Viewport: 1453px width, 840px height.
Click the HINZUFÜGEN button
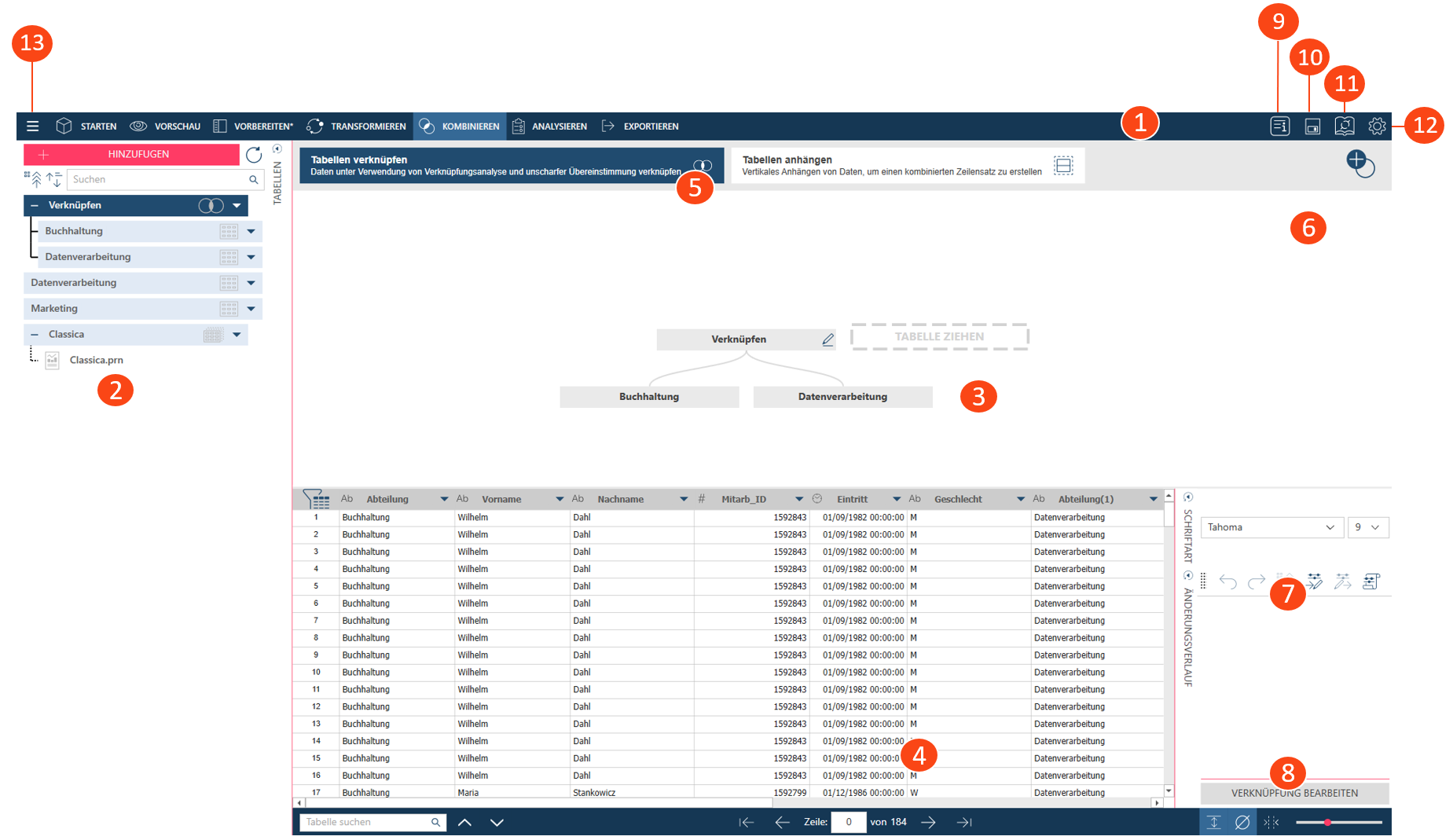(131, 154)
